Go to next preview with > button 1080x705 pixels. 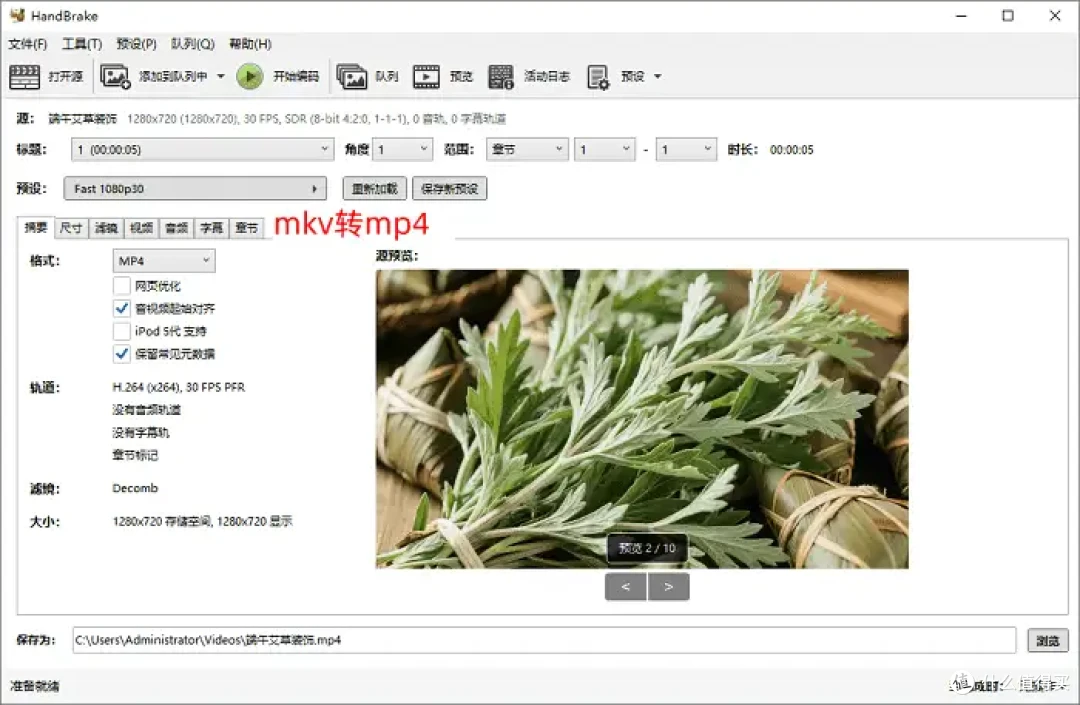pyautogui.click(x=668, y=587)
